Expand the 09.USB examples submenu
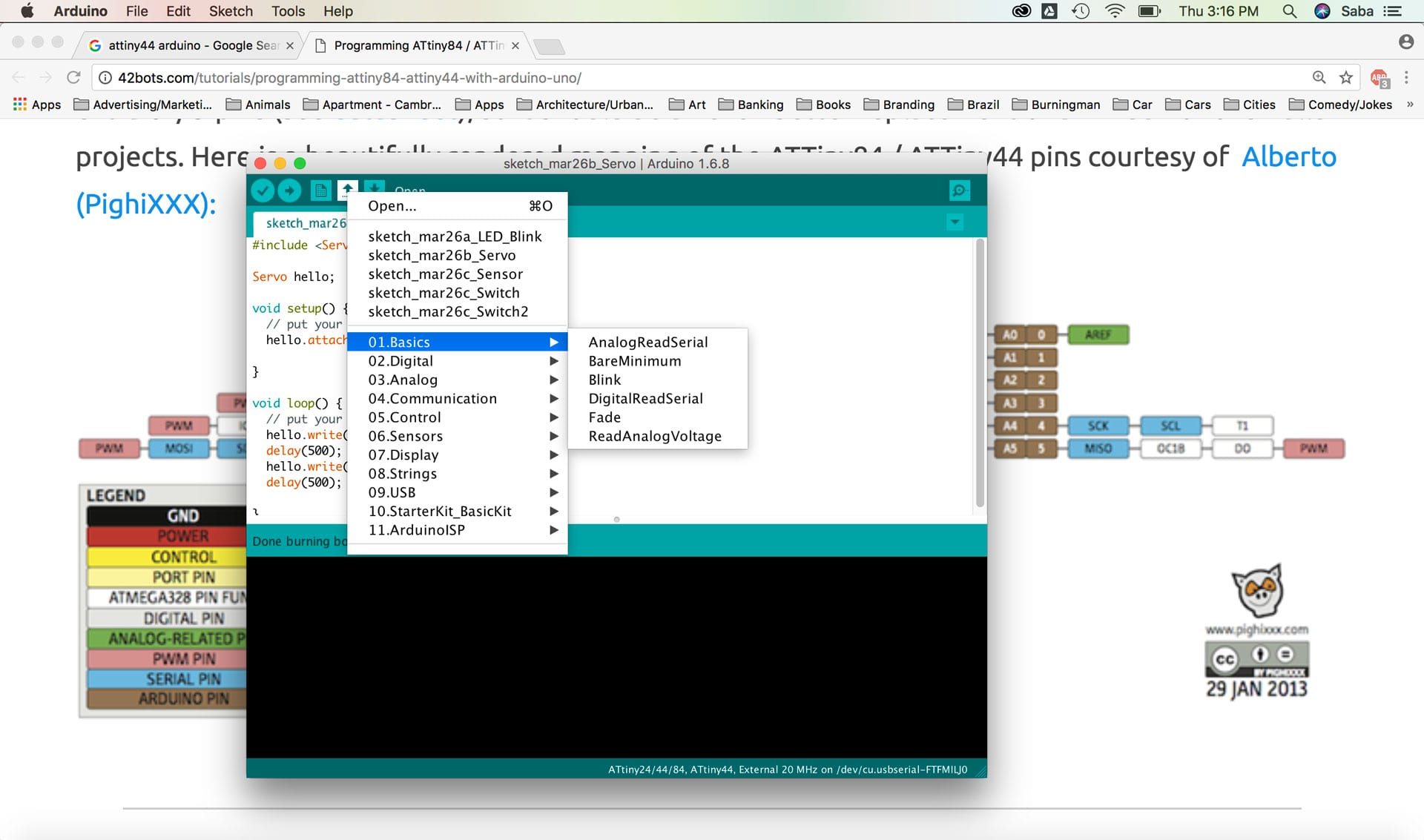Image resolution: width=1424 pixels, height=840 pixels. tap(458, 492)
